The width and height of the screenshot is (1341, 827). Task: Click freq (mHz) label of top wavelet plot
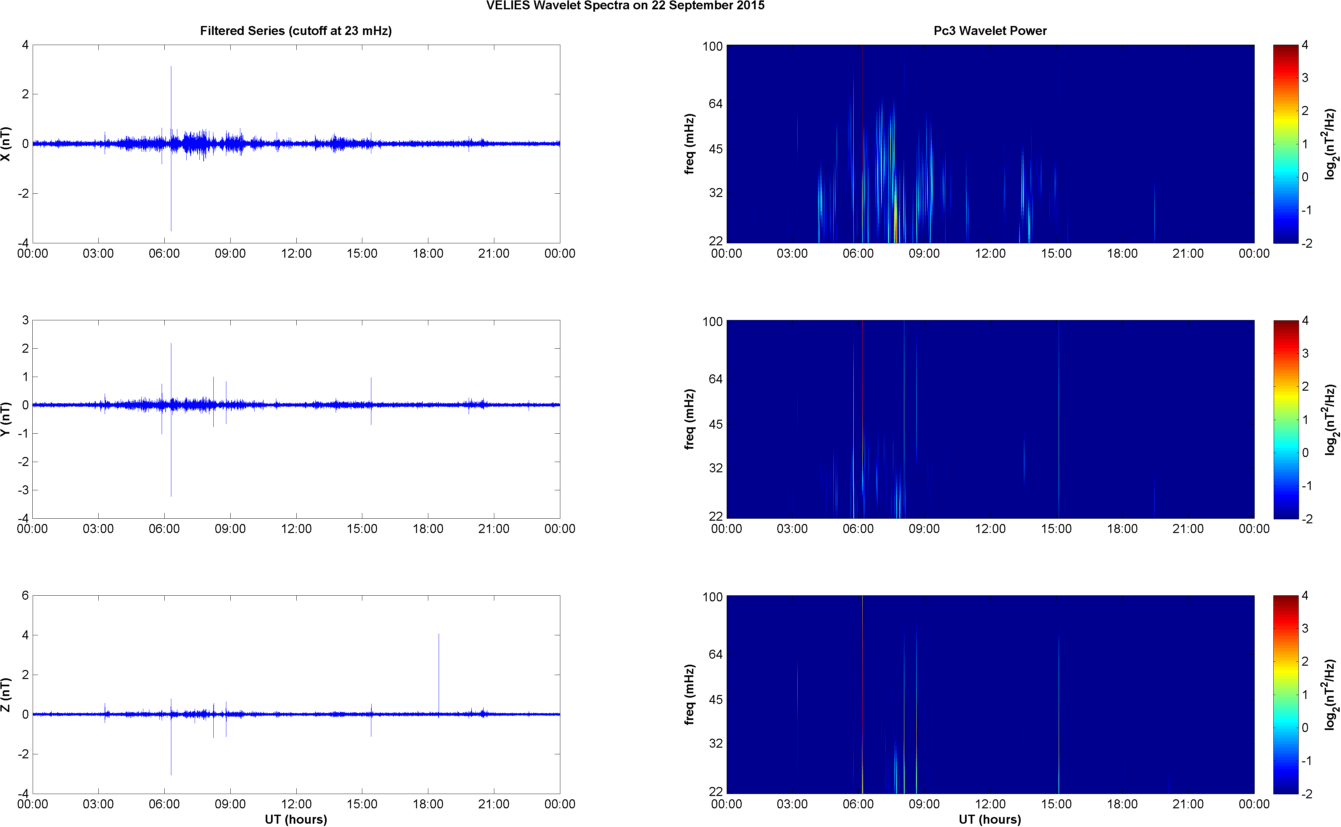coord(691,144)
